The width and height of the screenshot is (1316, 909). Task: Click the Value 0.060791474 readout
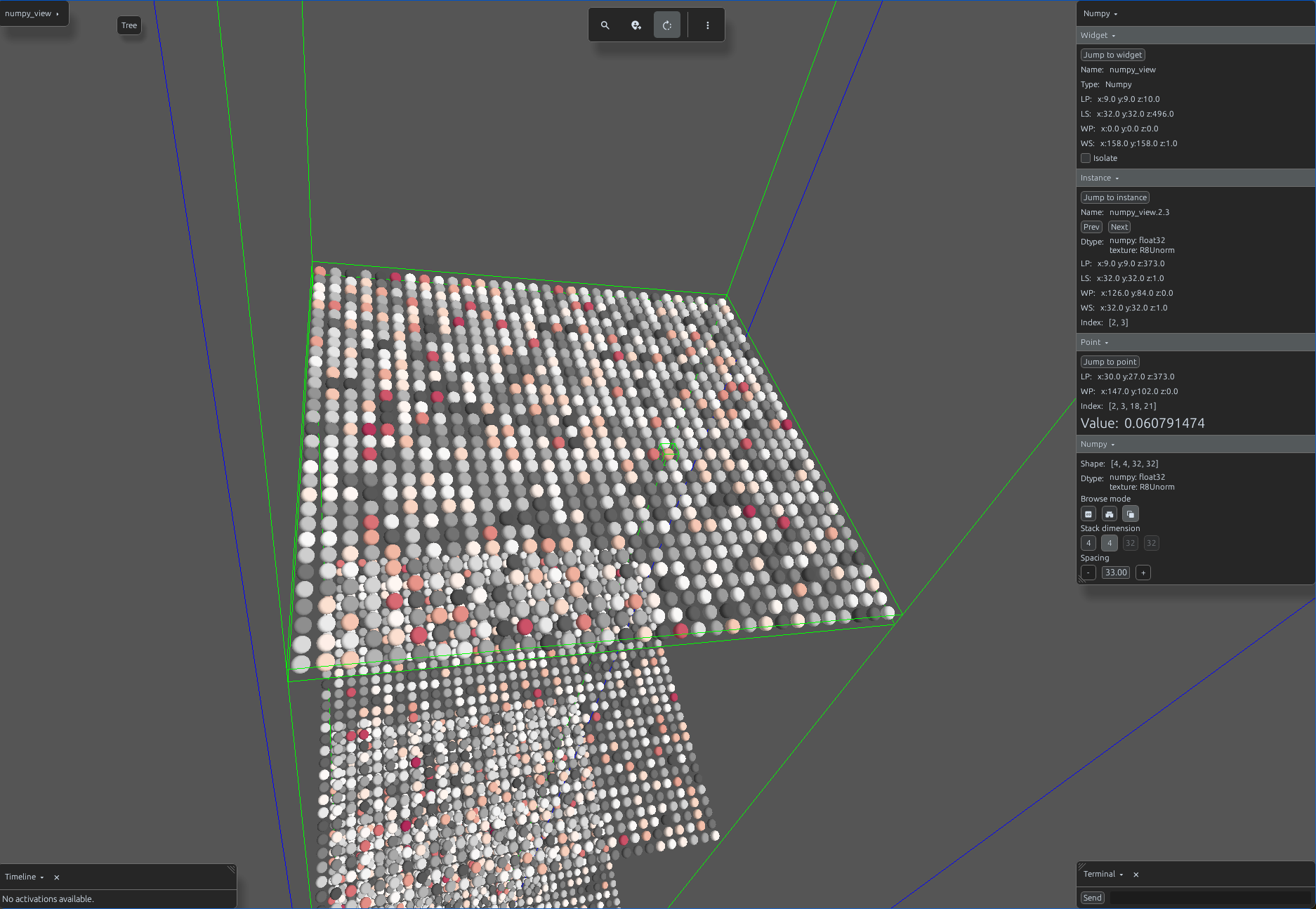coord(1143,423)
